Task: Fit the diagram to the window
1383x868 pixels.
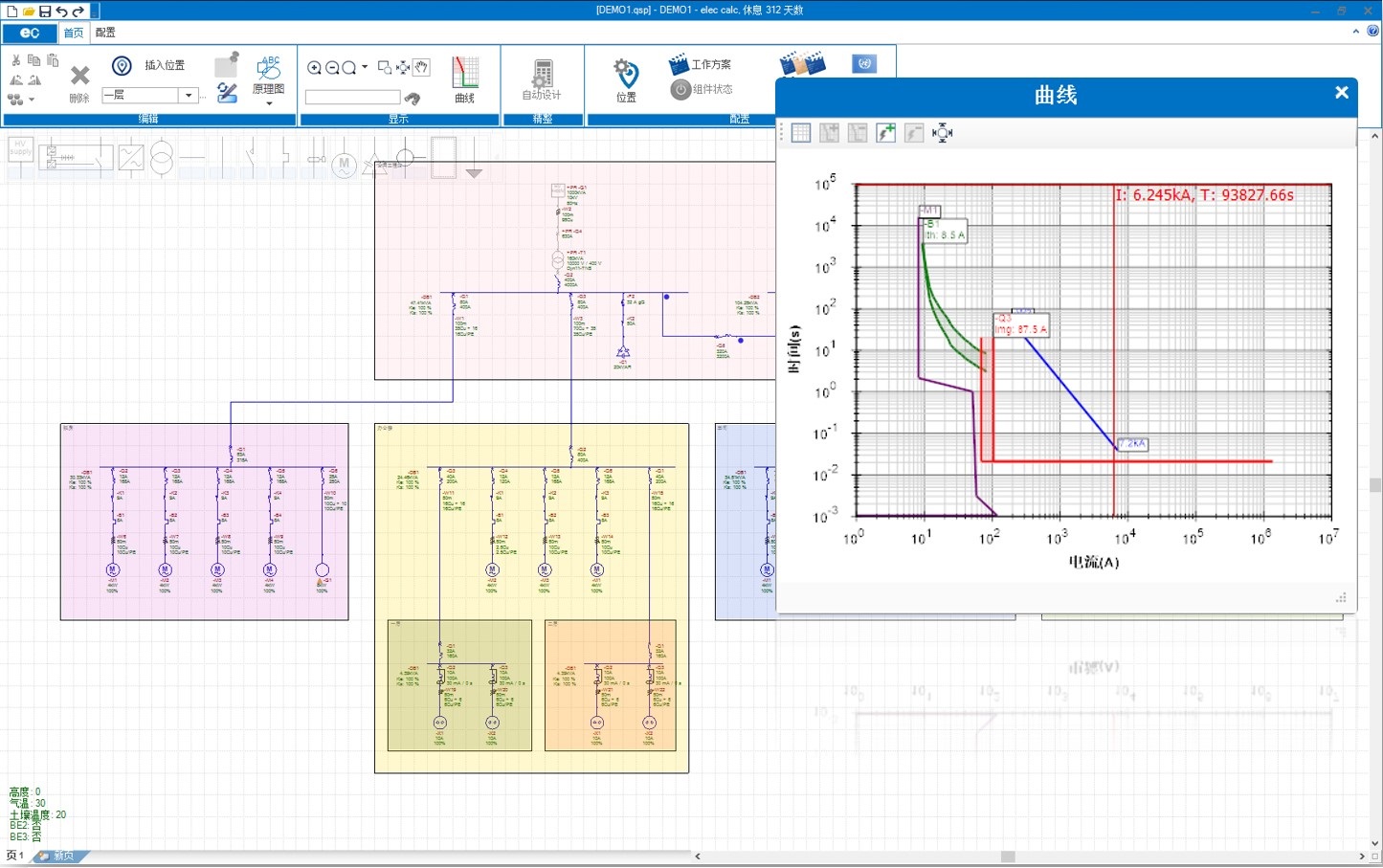Action: [x=403, y=68]
